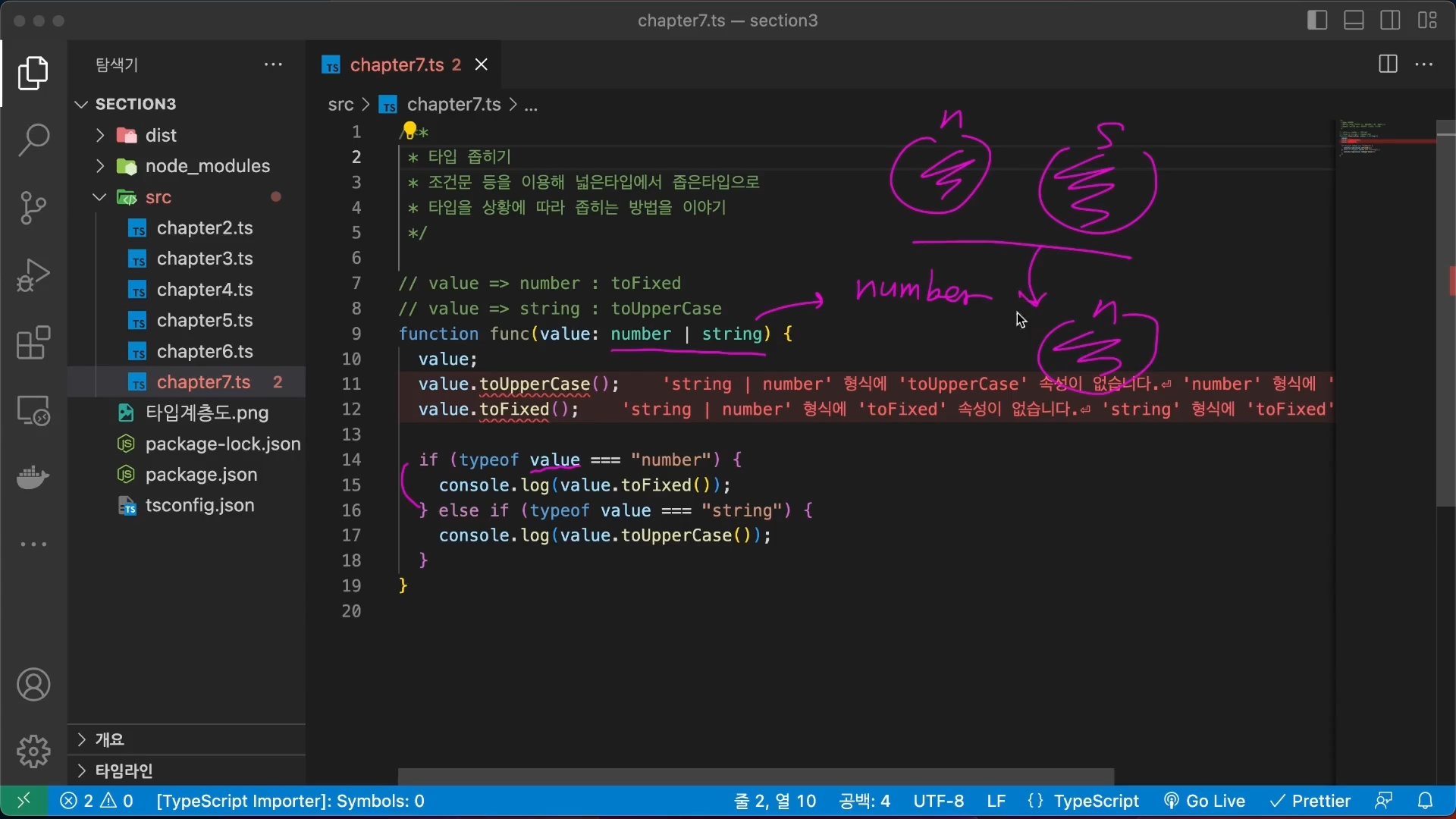Screen dimensions: 1456x819
Task: Click the lightbulb code action icon
Action: (x=410, y=130)
